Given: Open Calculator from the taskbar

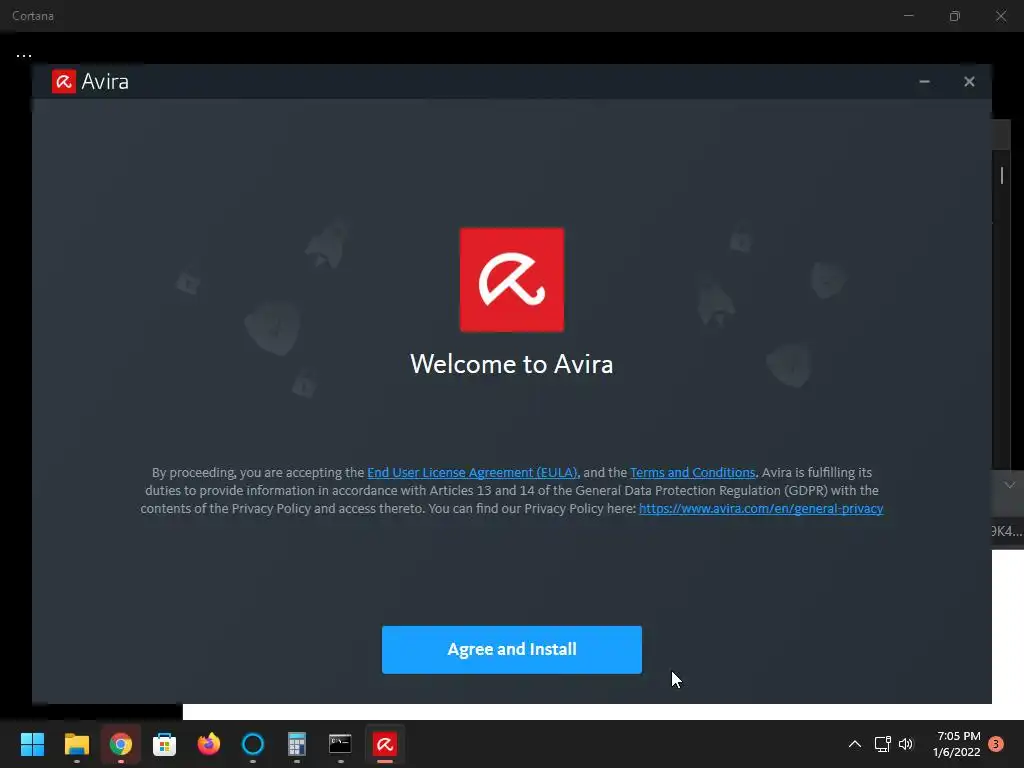Looking at the screenshot, I should (x=296, y=744).
